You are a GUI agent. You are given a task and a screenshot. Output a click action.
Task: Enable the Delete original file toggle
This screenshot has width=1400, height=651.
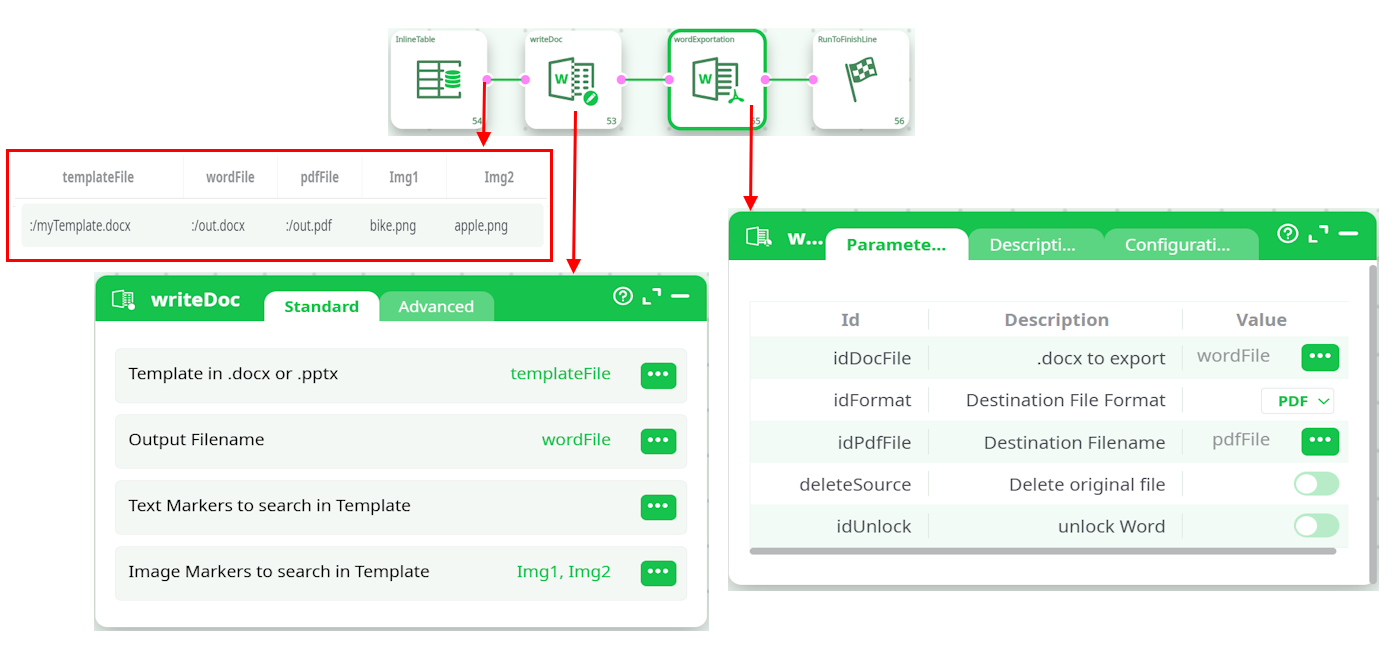click(1315, 484)
